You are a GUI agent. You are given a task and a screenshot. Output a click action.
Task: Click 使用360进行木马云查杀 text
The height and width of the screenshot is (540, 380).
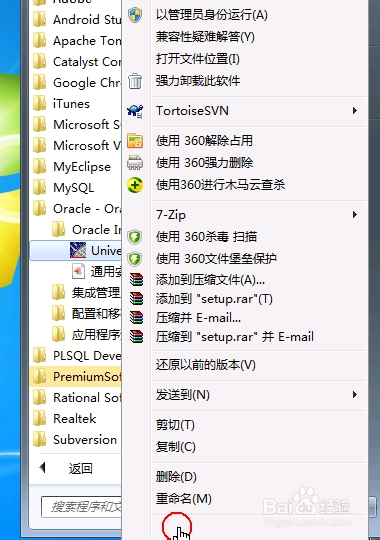pyautogui.click(x=220, y=185)
